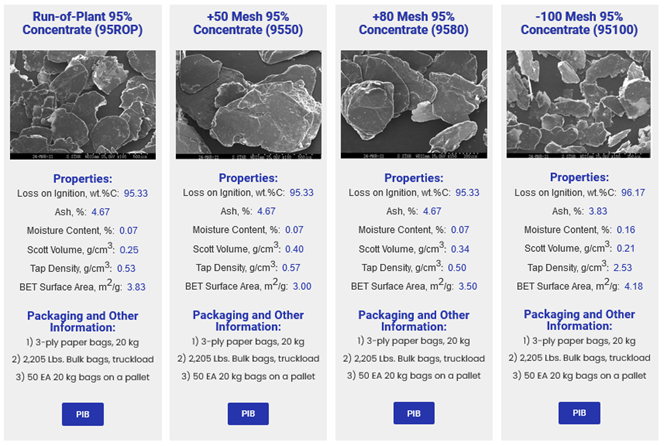Open the PIB for +50 Mesh 9550
667x446 pixels.
[x=248, y=413]
